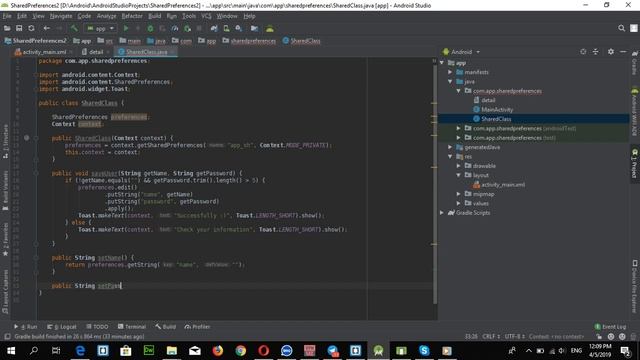Run the app with green play icon
Screen dimensions: 640x360
[126, 28]
